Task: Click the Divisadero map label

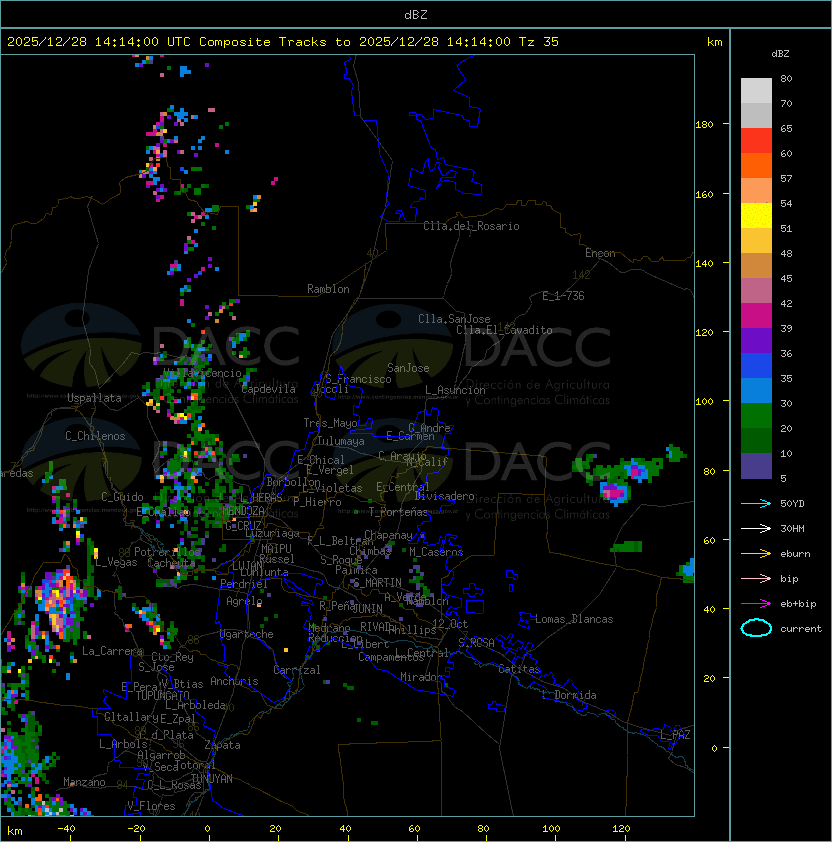Action: 444,496
